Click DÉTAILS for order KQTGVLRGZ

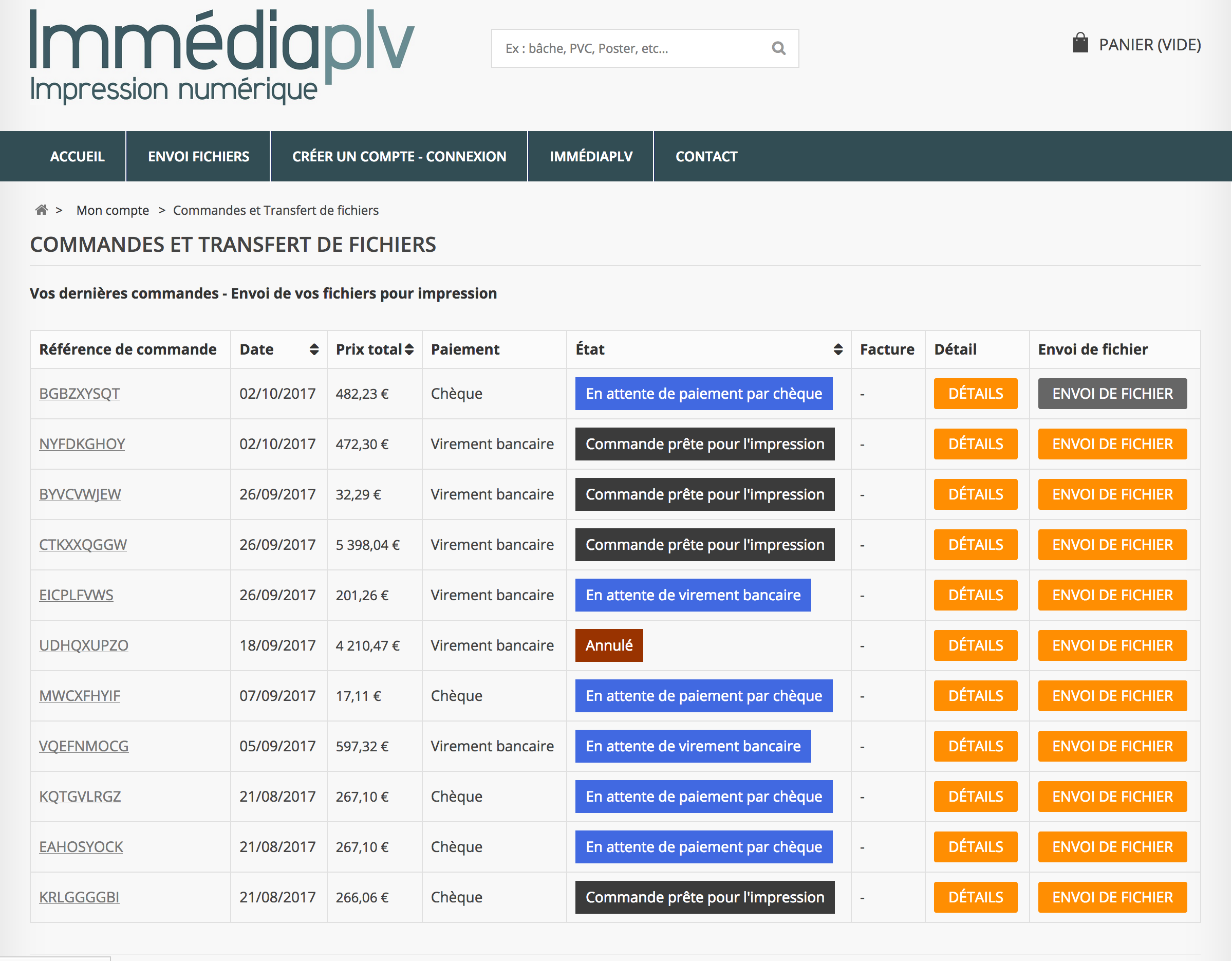coord(975,796)
